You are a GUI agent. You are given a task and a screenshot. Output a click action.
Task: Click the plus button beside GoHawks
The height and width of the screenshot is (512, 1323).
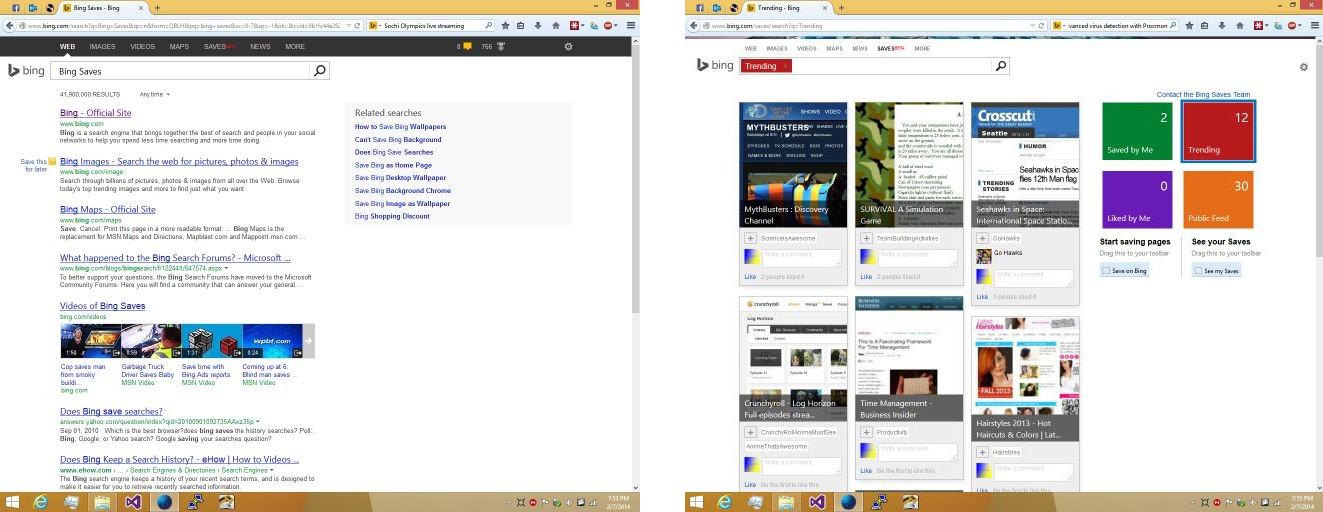tap(982, 238)
